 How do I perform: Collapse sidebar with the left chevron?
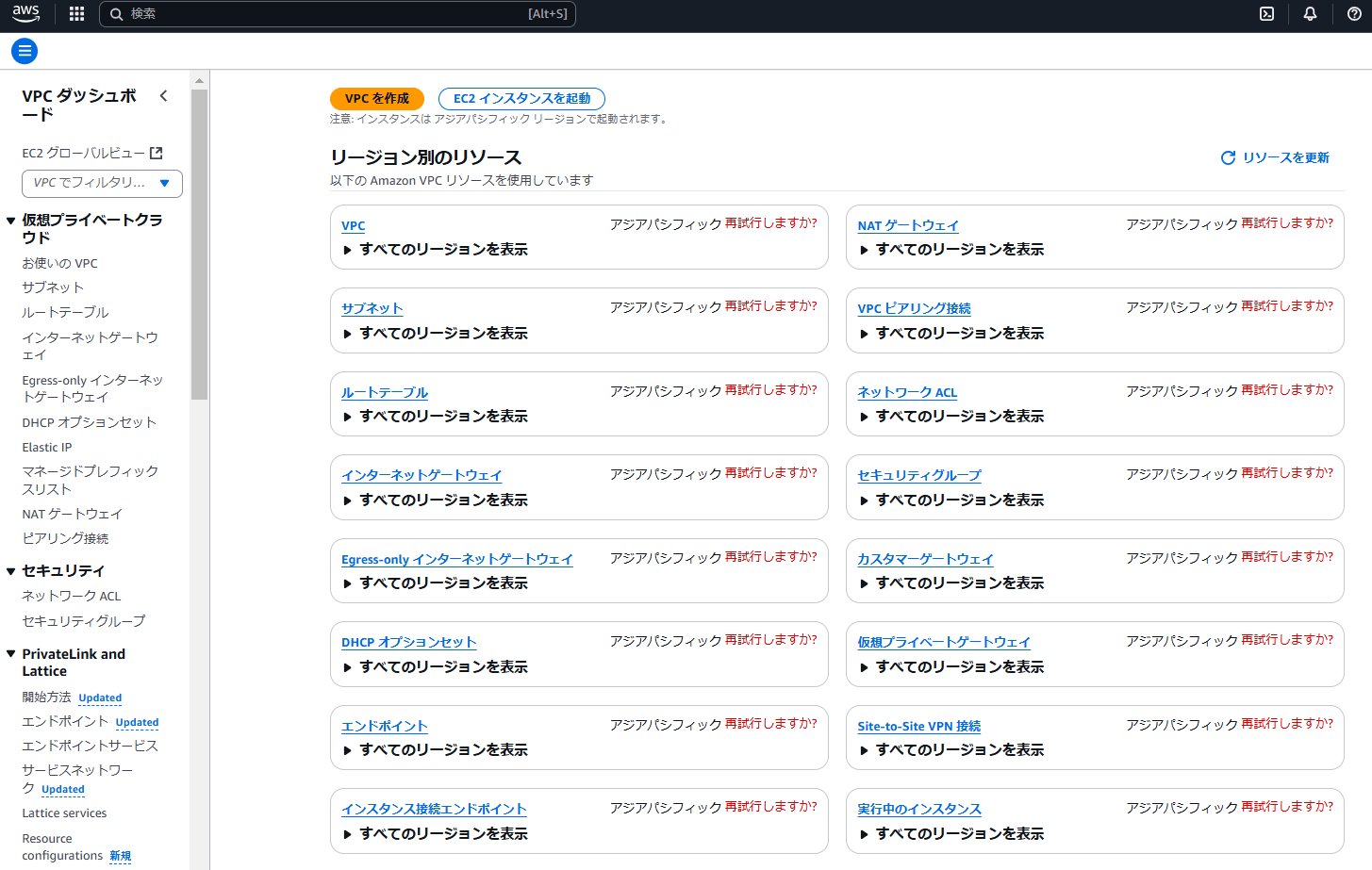[x=163, y=96]
